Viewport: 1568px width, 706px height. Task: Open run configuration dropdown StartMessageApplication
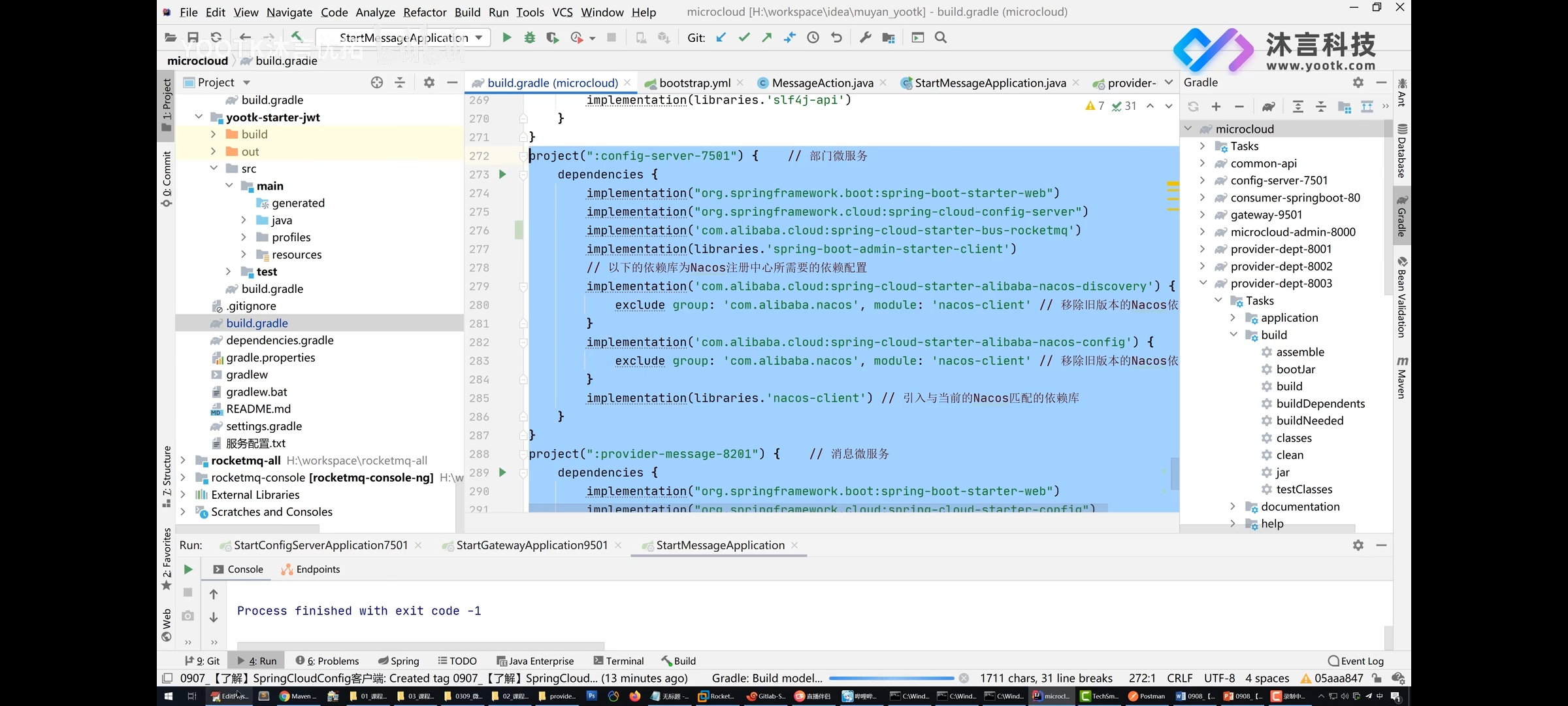[x=402, y=38]
